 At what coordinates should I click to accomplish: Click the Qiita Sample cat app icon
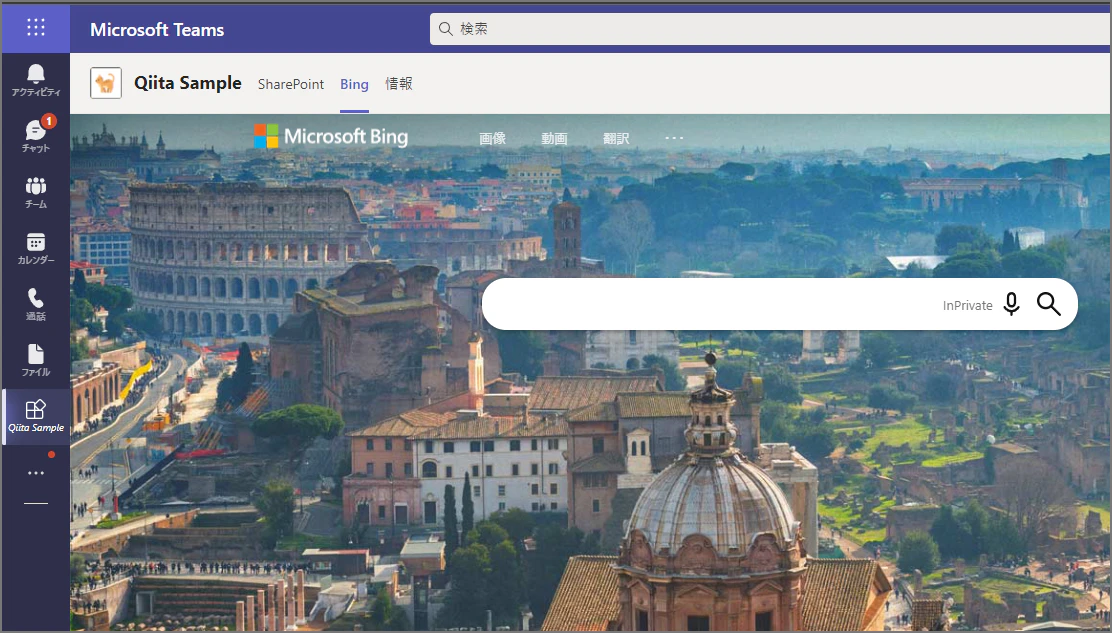(x=106, y=84)
